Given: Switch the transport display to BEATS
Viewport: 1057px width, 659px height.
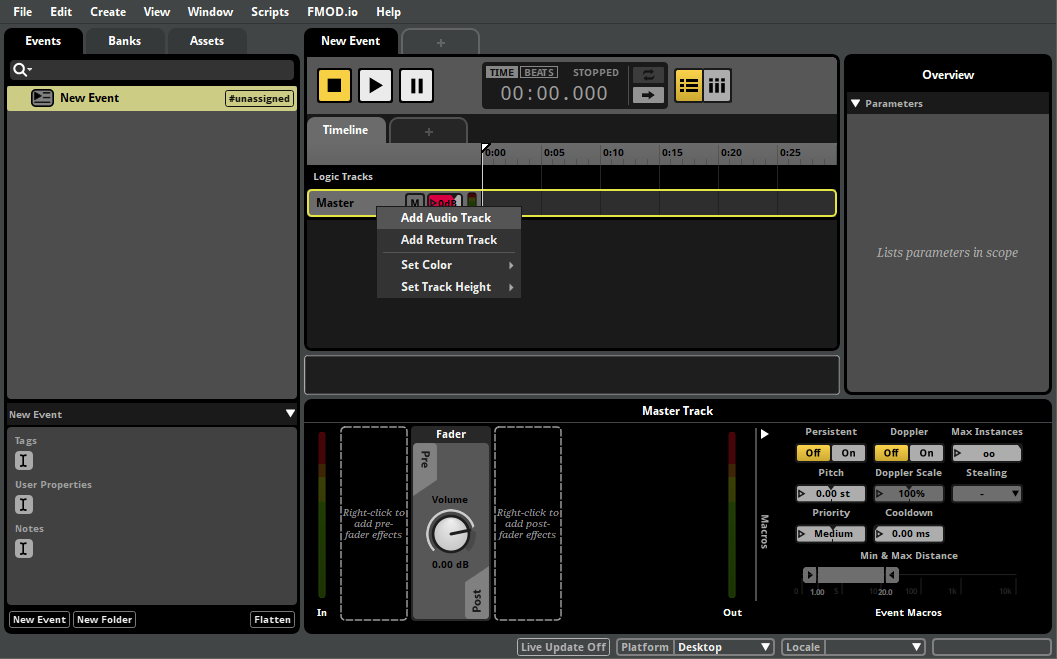Looking at the screenshot, I should (x=539, y=71).
